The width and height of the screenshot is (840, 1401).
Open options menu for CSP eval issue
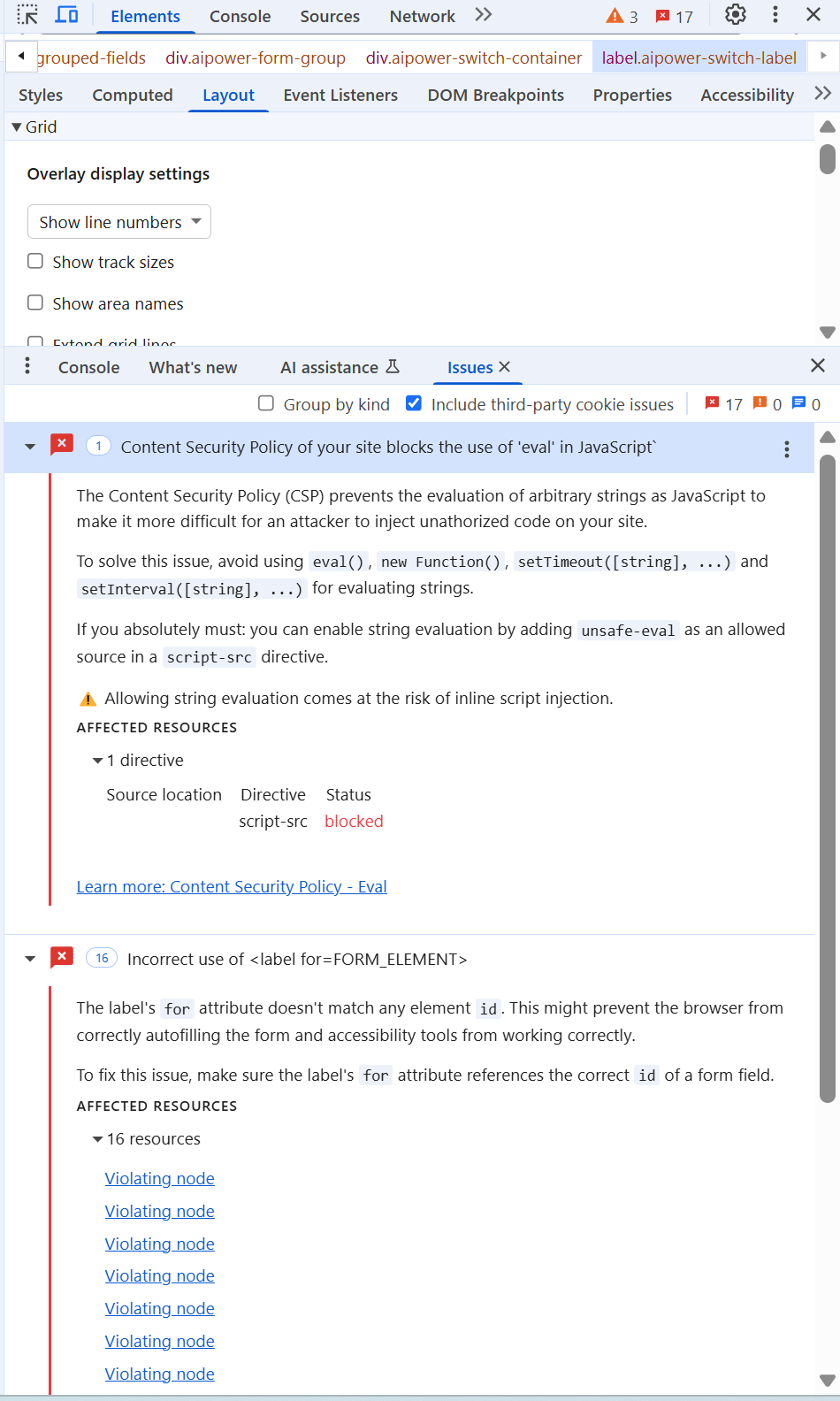click(787, 449)
